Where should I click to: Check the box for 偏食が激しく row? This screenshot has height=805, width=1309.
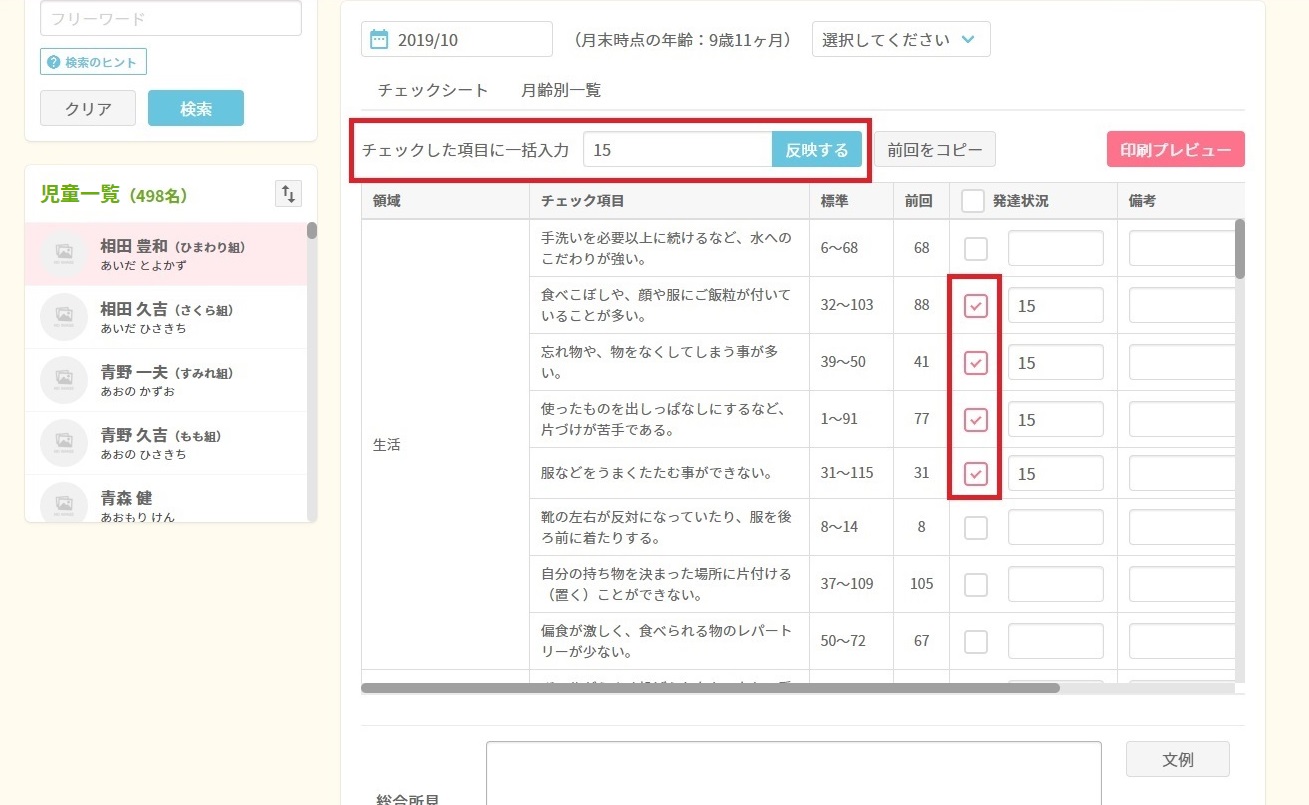click(976, 641)
